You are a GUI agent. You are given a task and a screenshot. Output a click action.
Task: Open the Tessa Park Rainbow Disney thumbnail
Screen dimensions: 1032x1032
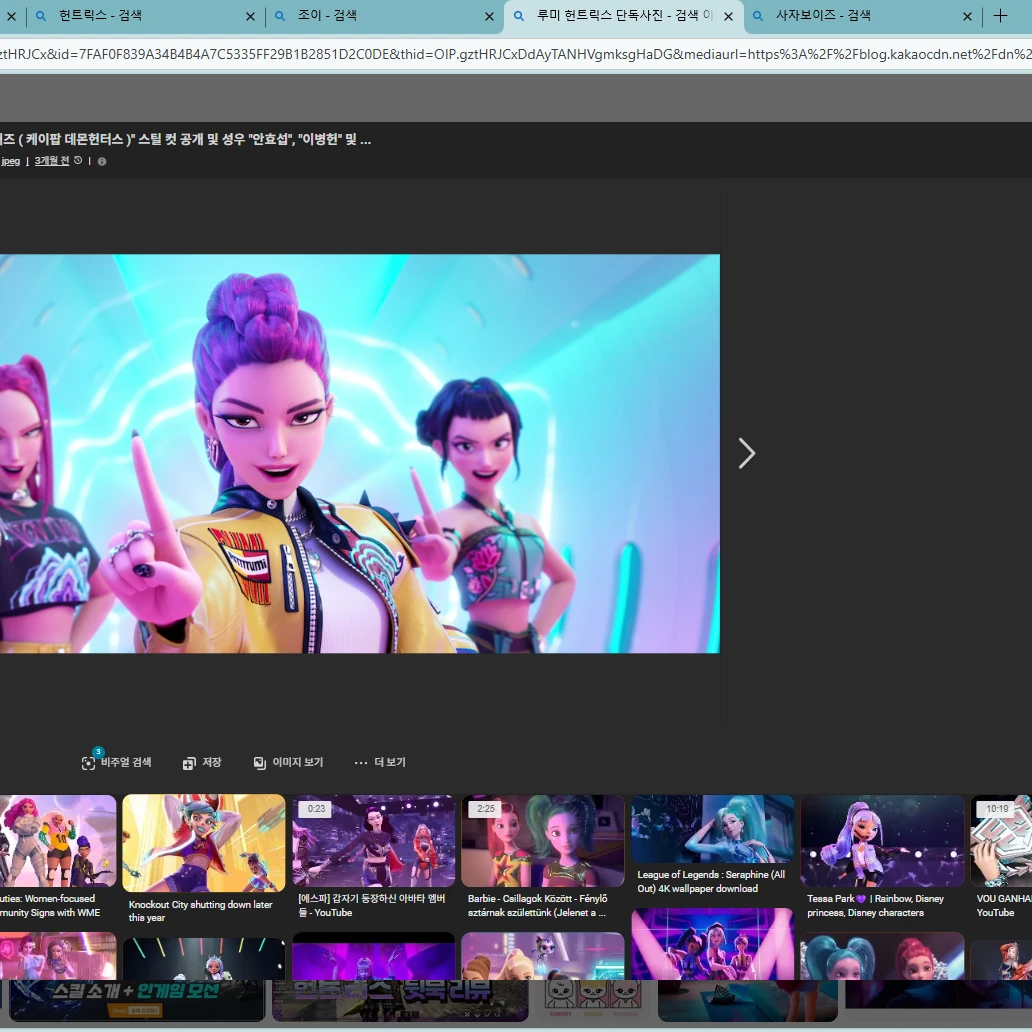click(882, 840)
